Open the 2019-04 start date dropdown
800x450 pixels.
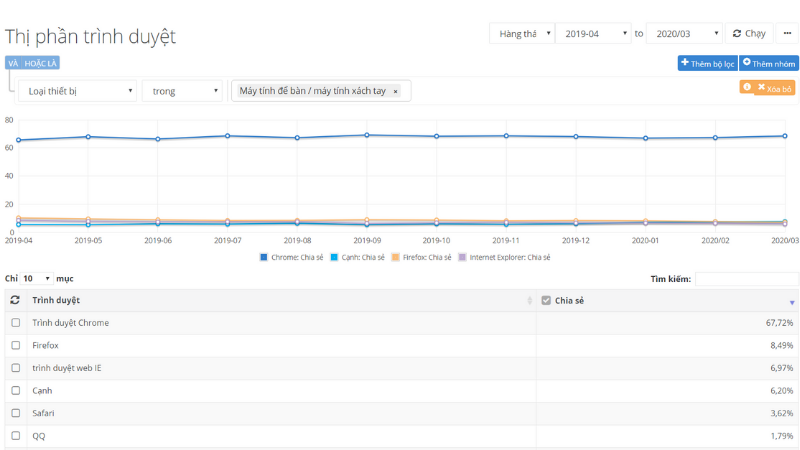point(593,33)
